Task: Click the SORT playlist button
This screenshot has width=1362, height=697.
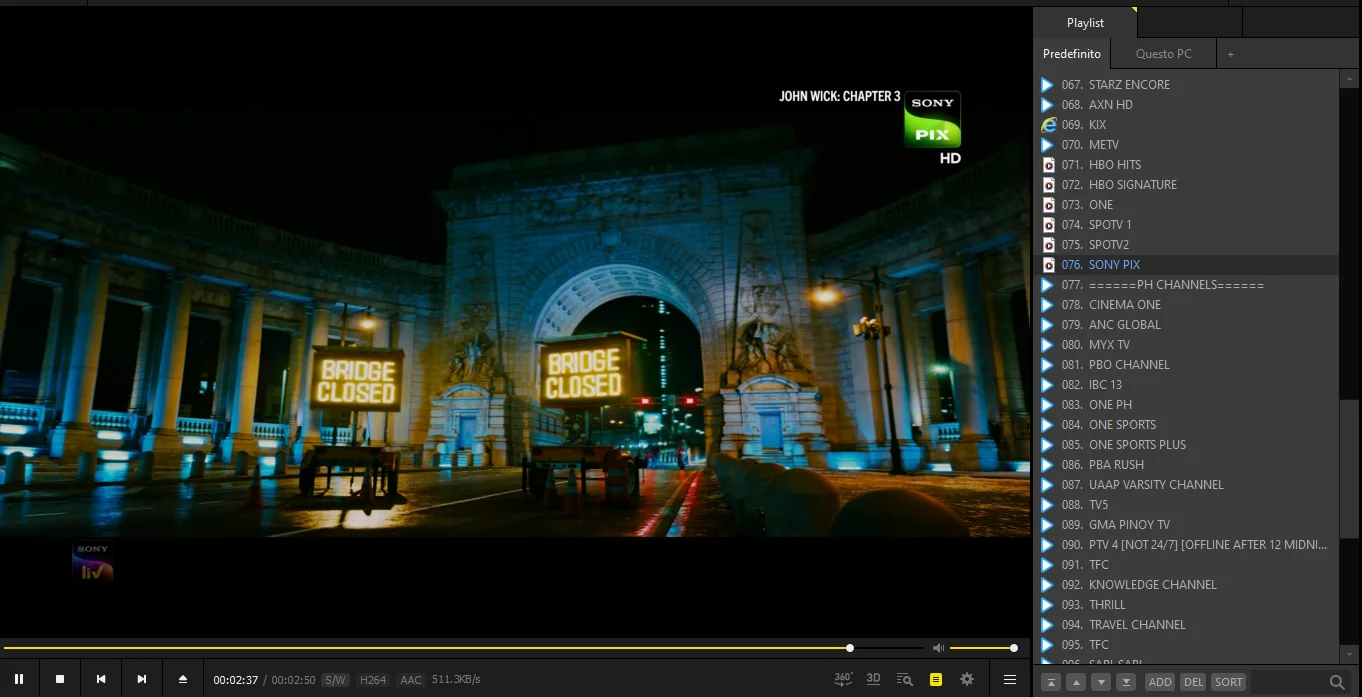Action: pos(1228,682)
